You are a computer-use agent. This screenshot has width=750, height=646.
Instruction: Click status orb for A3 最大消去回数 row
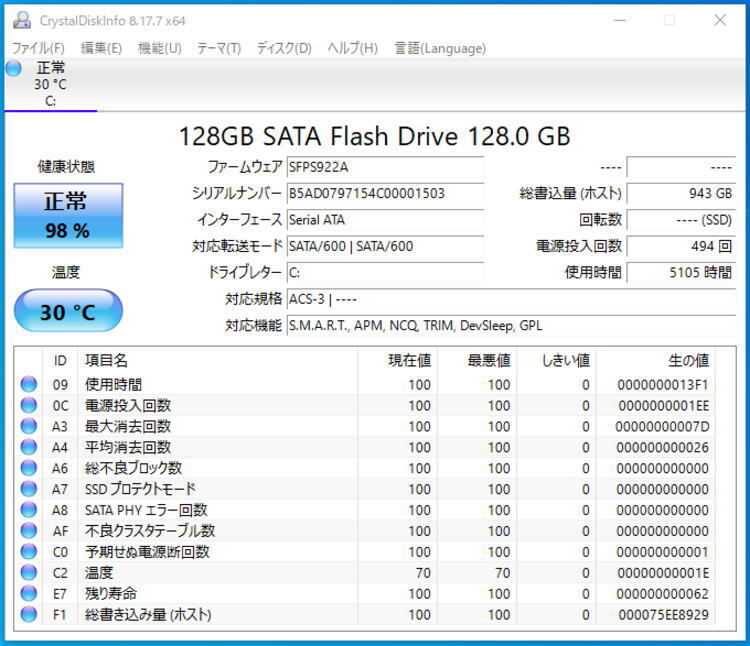(x=29, y=426)
